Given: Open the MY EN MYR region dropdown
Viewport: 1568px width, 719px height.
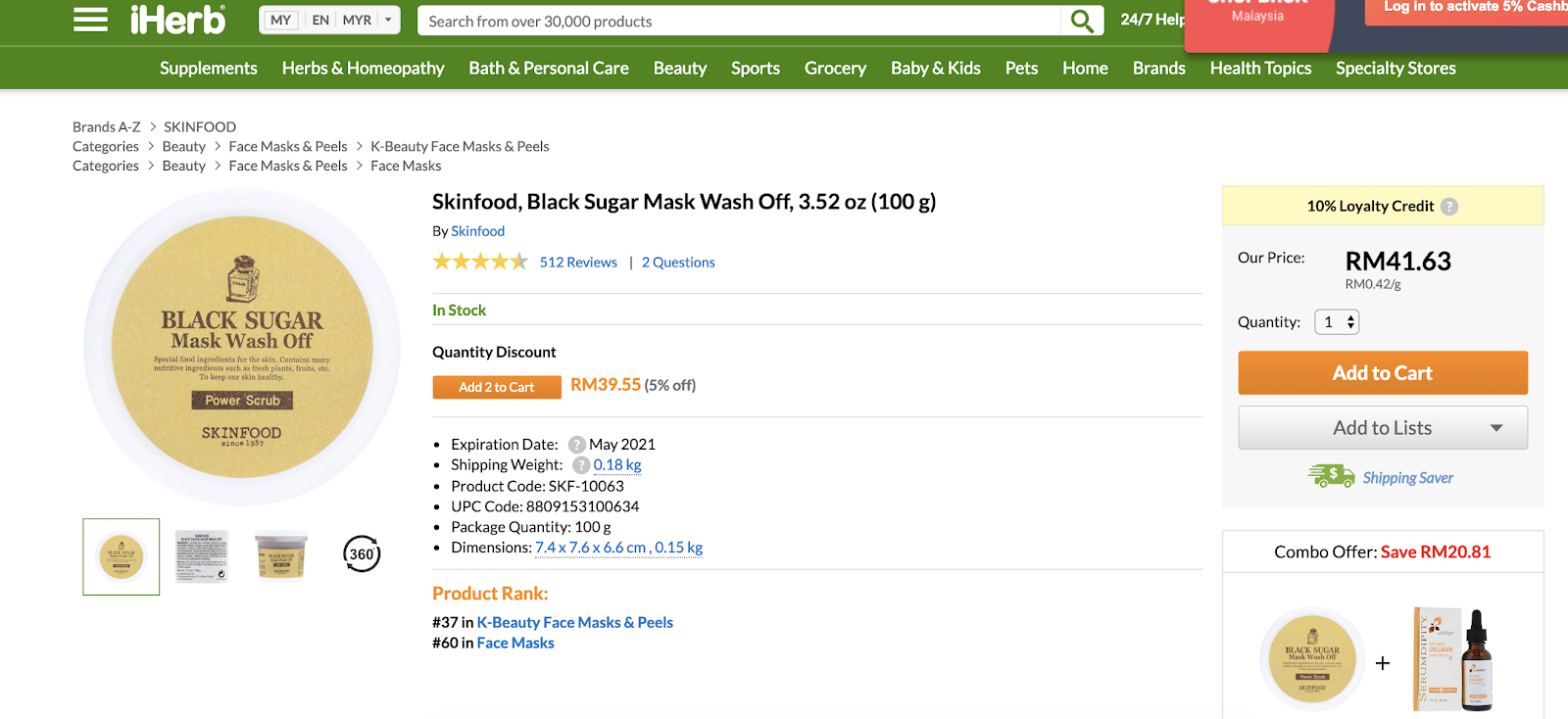Looking at the screenshot, I should coord(329,21).
